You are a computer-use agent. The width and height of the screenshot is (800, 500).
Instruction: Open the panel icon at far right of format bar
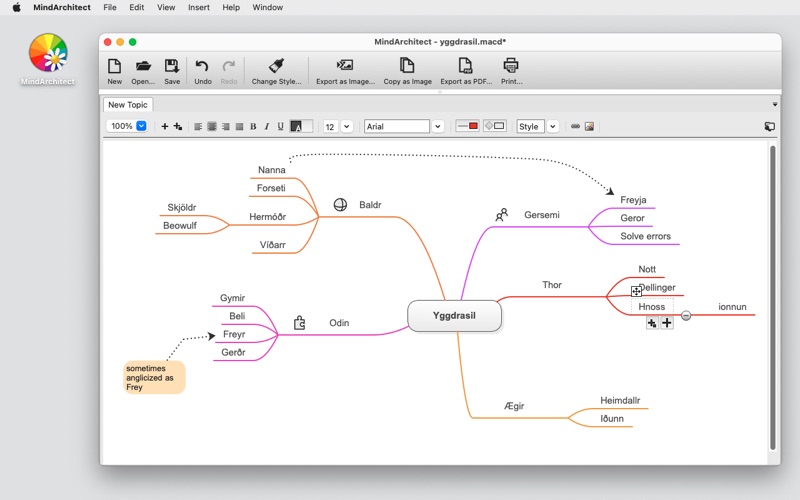coord(769,126)
